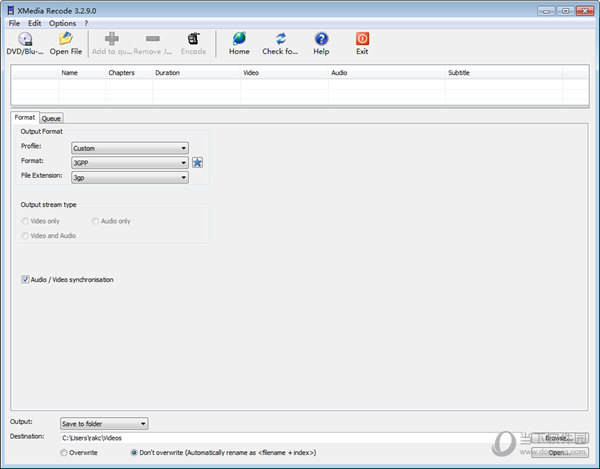Click the Add to queue plus icon
This screenshot has width=600, height=469.
click(x=111, y=39)
